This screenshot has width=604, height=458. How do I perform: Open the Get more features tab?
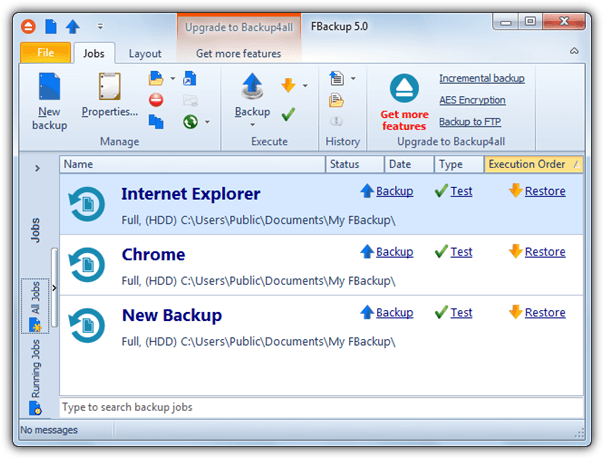(x=238, y=54)
